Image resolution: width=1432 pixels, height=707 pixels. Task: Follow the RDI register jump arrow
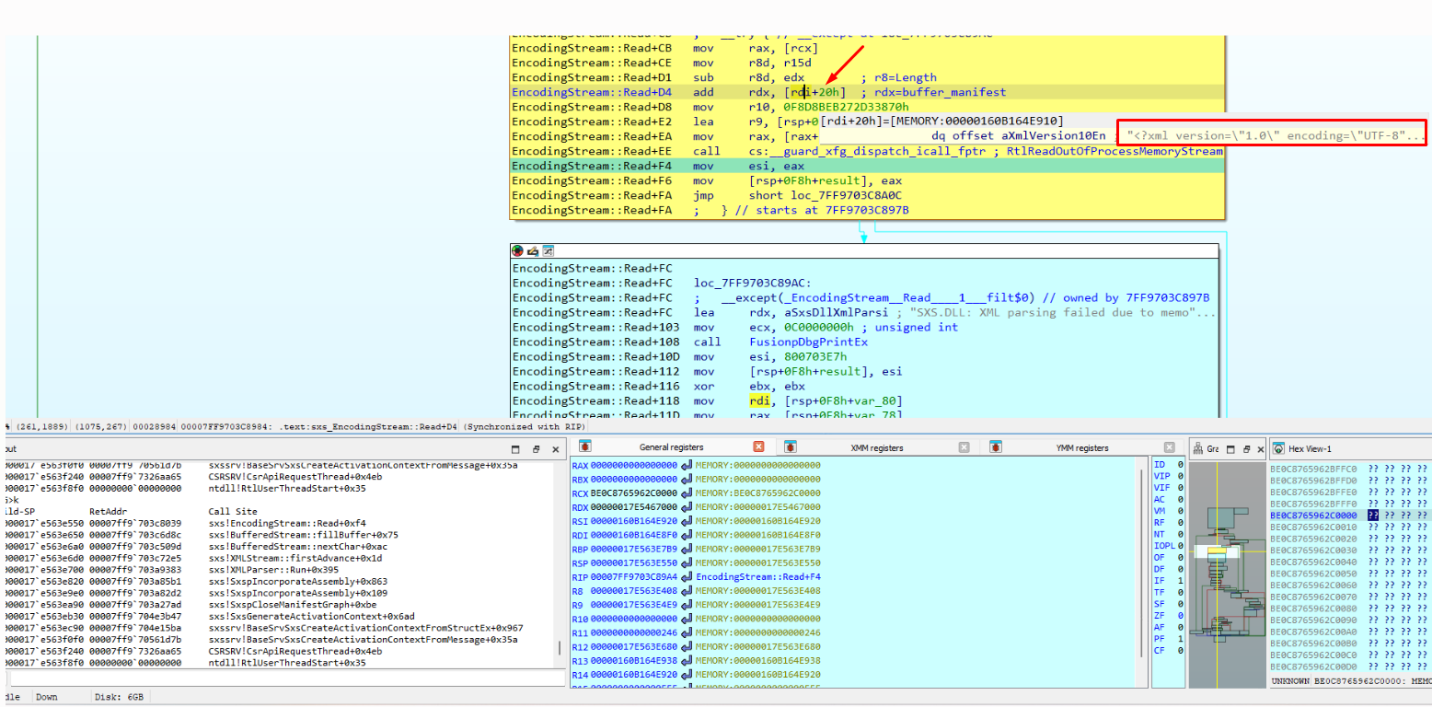pos(687,535)
